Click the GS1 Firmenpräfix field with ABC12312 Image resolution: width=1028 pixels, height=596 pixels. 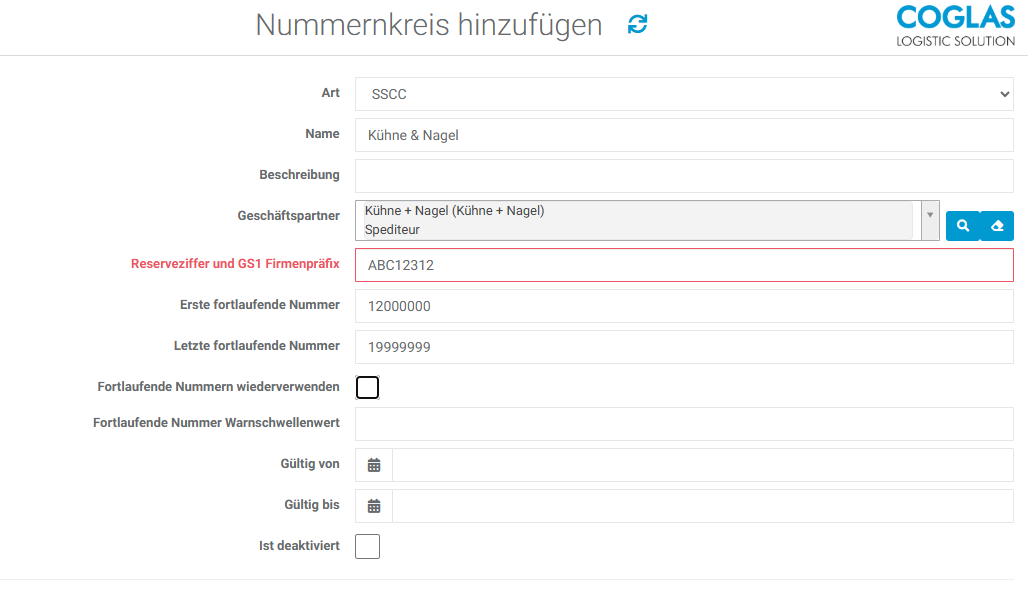tap(684, 265)
